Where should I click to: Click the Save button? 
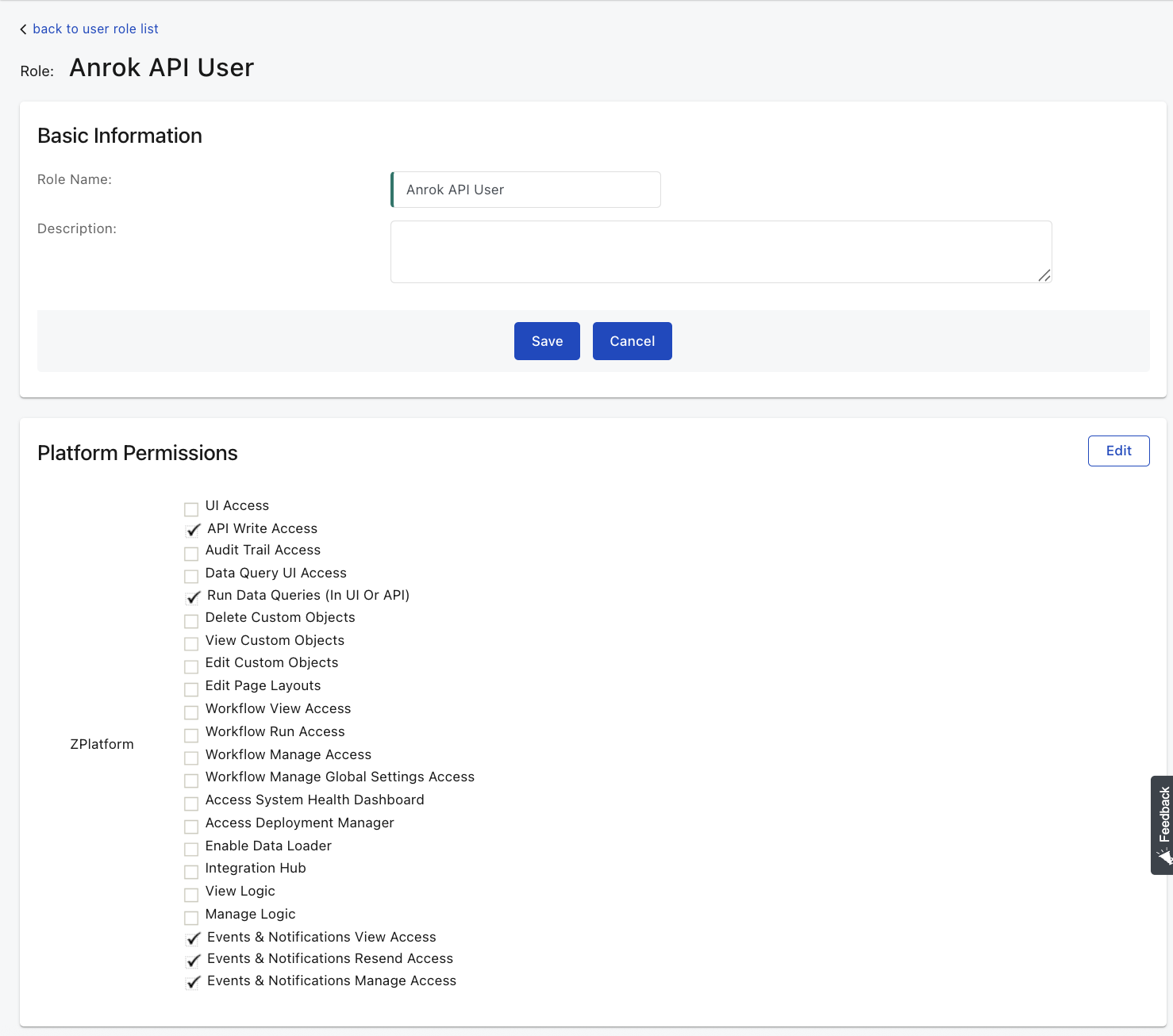pos(547,341)
